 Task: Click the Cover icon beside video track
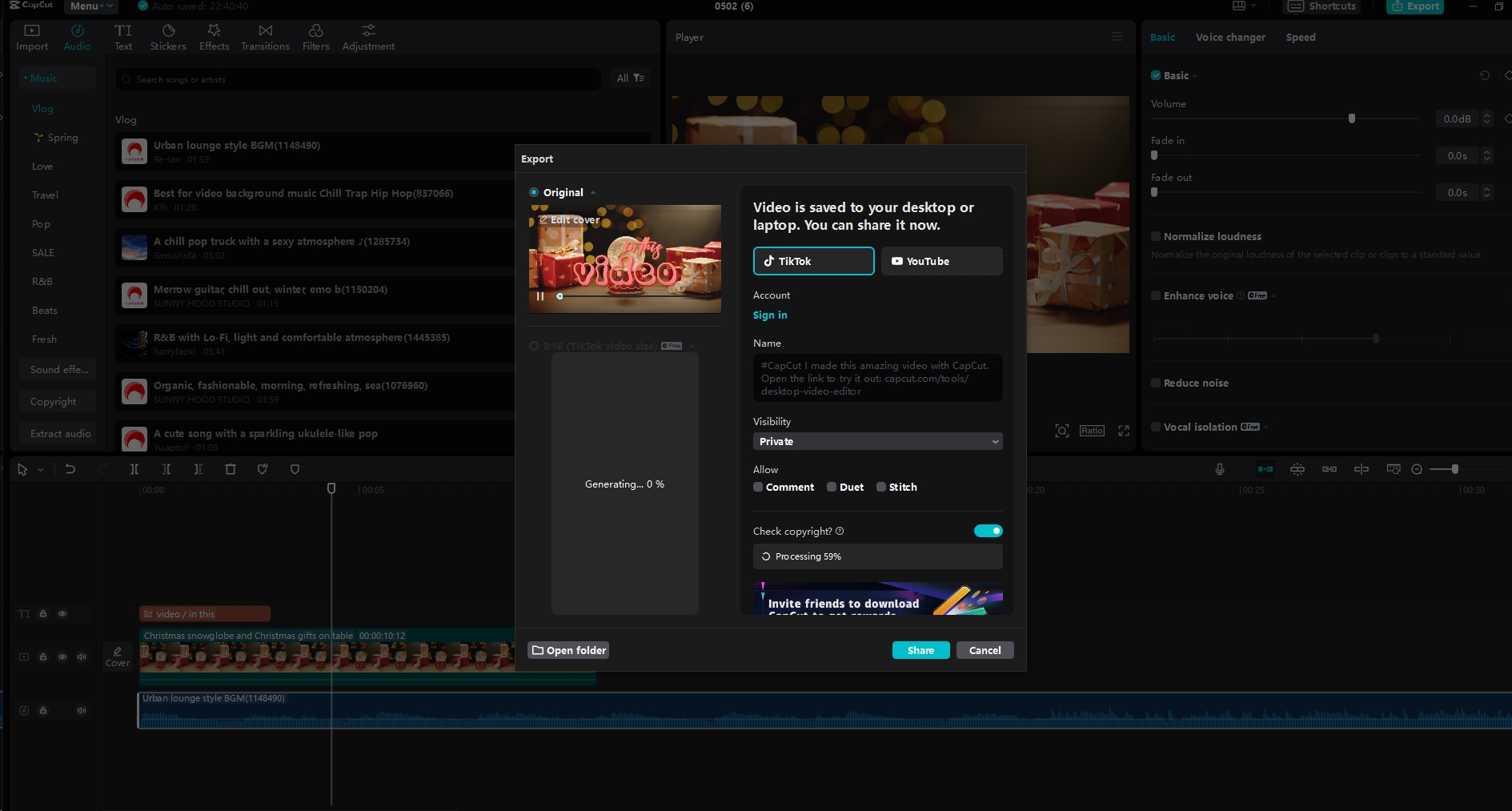point(118,656)
